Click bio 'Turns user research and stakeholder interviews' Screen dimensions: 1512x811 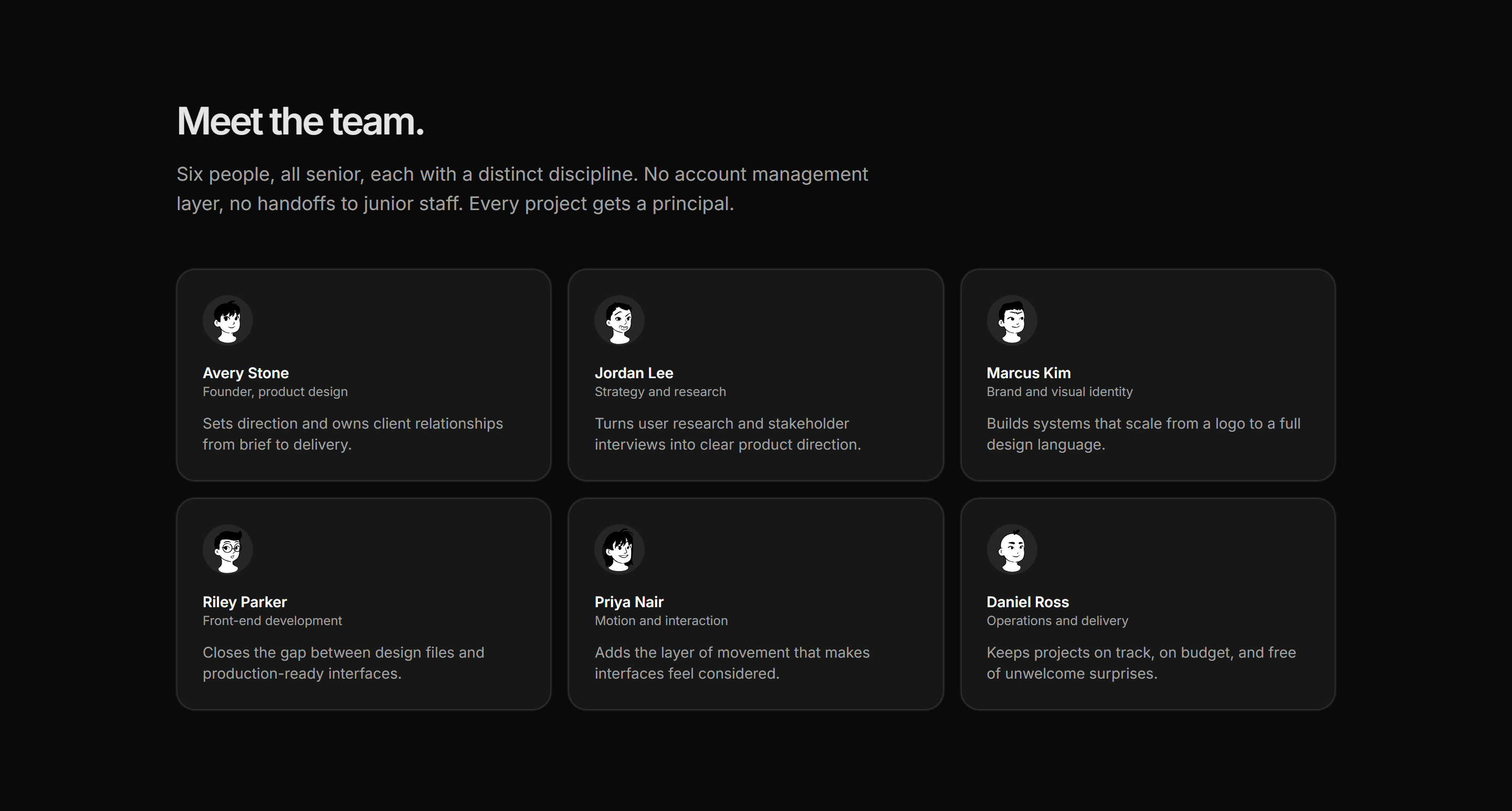728,434
